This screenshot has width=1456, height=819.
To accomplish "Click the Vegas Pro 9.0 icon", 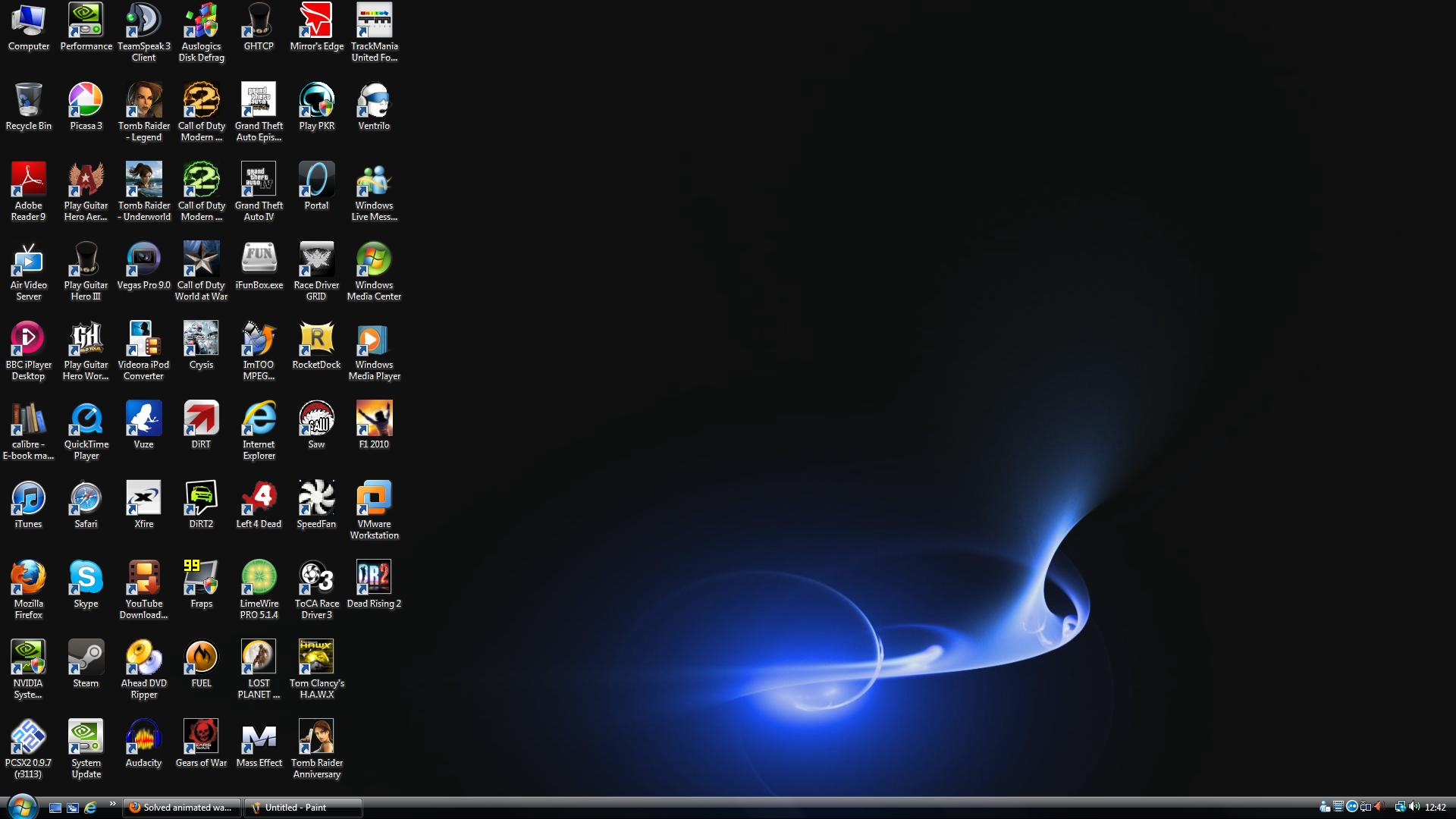I will pos(143,259).
